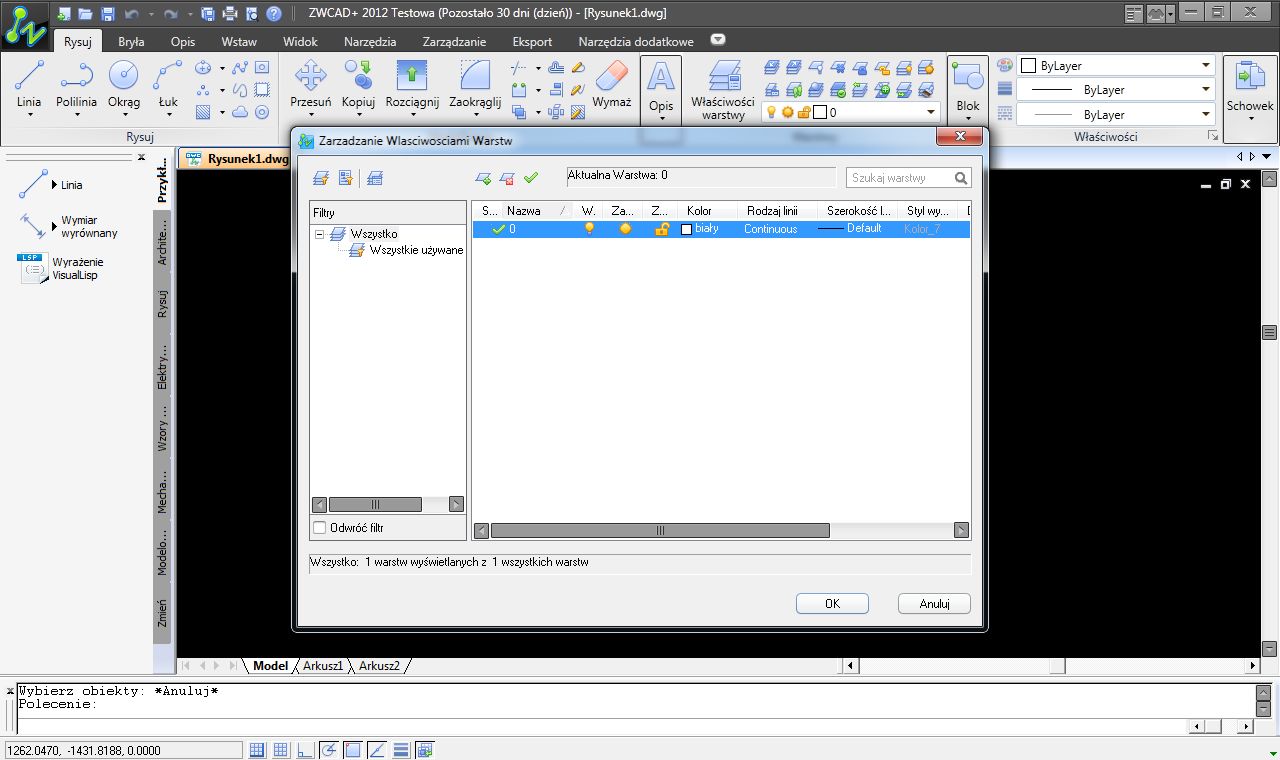
Task: Toggle the grid display icon in the status bar
Action: point(281,750)
